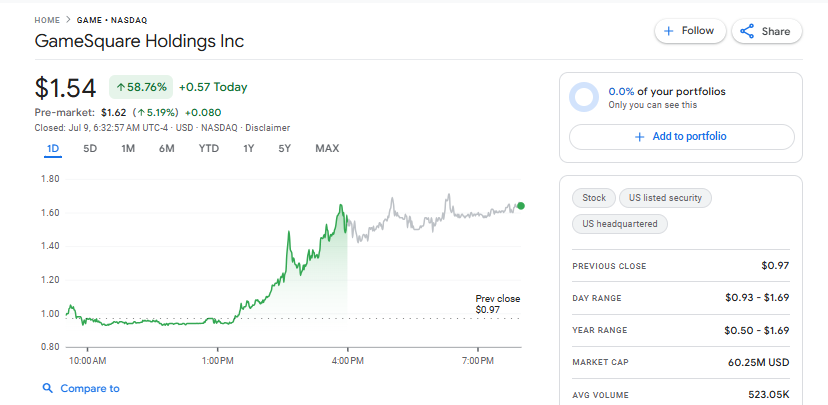Click the 58.76% gain badge
This screenshot has width=828, height=405.
(x=141, y=87)
